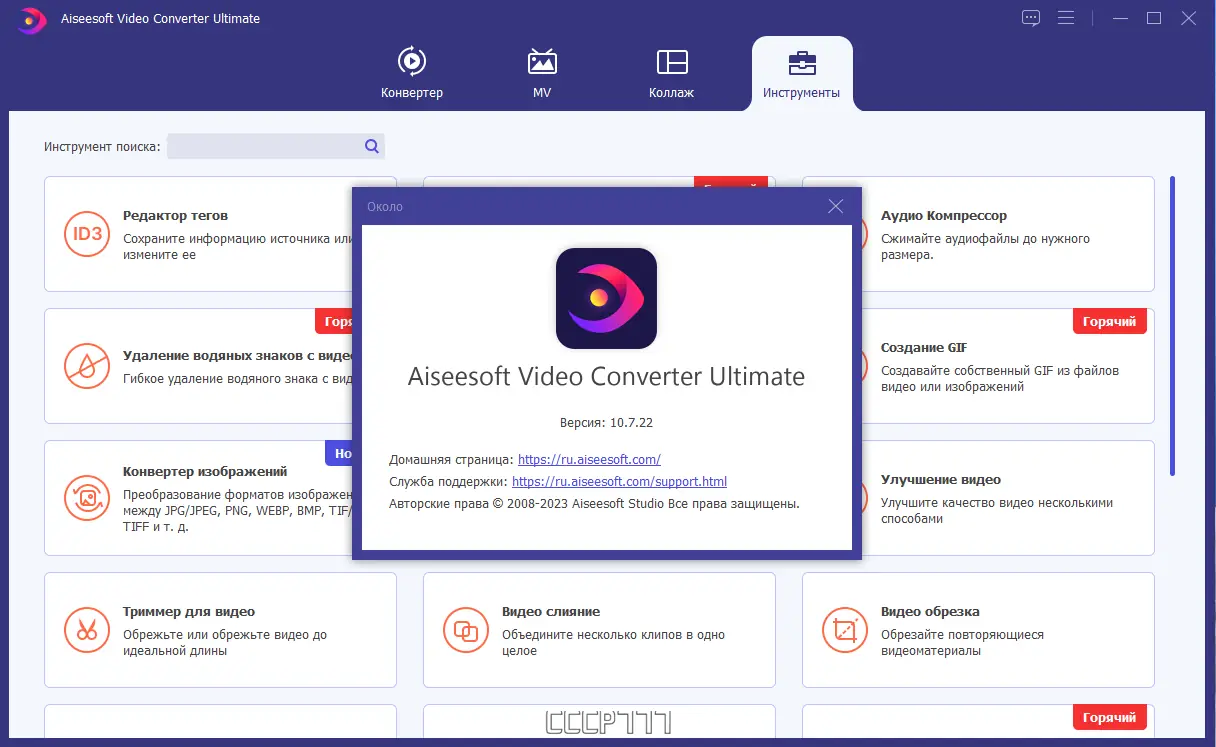Screen dimensions: 1216x747
Task: Open the ru.aiseesoft.com homepage link
Action: coord(589,460)
